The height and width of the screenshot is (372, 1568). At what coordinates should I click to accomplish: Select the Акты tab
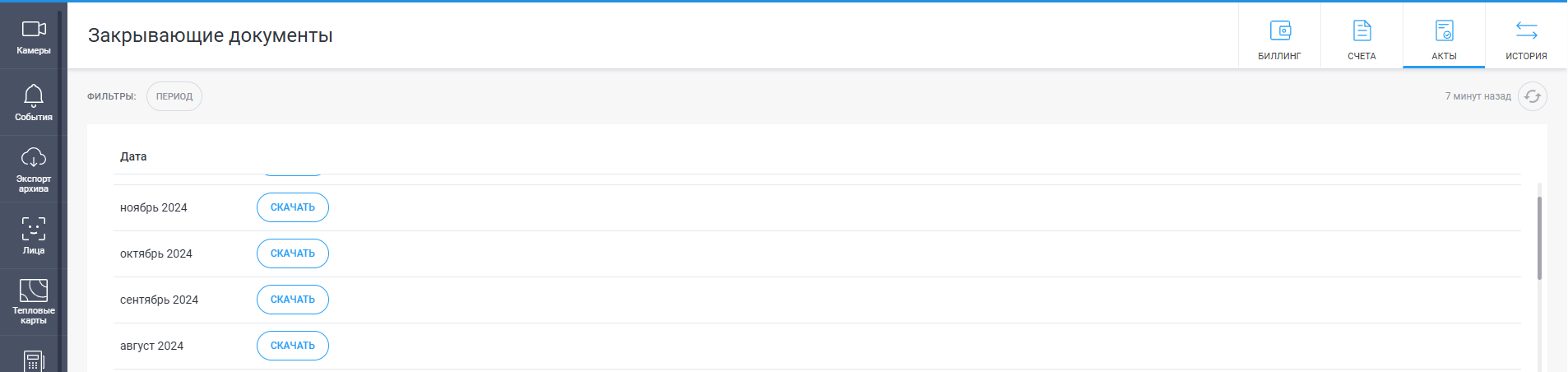tap(1444, 36)
